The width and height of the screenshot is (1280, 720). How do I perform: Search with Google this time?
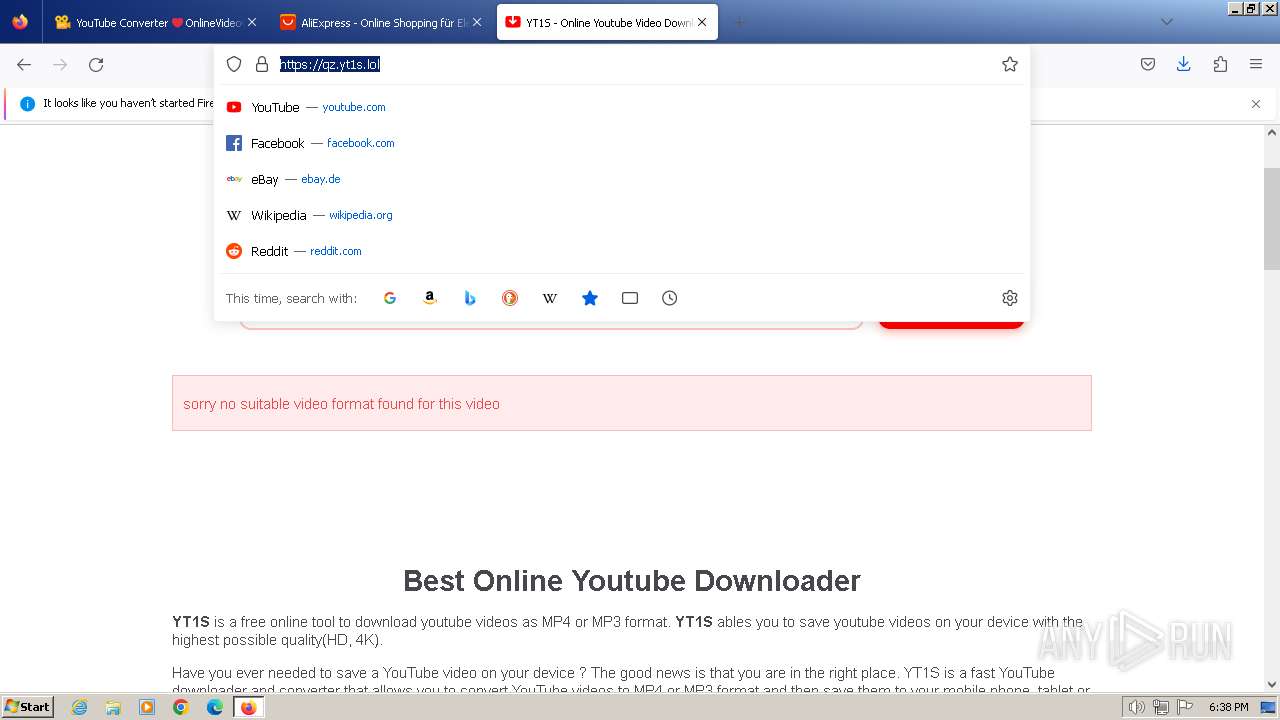(x=390, y=298)
